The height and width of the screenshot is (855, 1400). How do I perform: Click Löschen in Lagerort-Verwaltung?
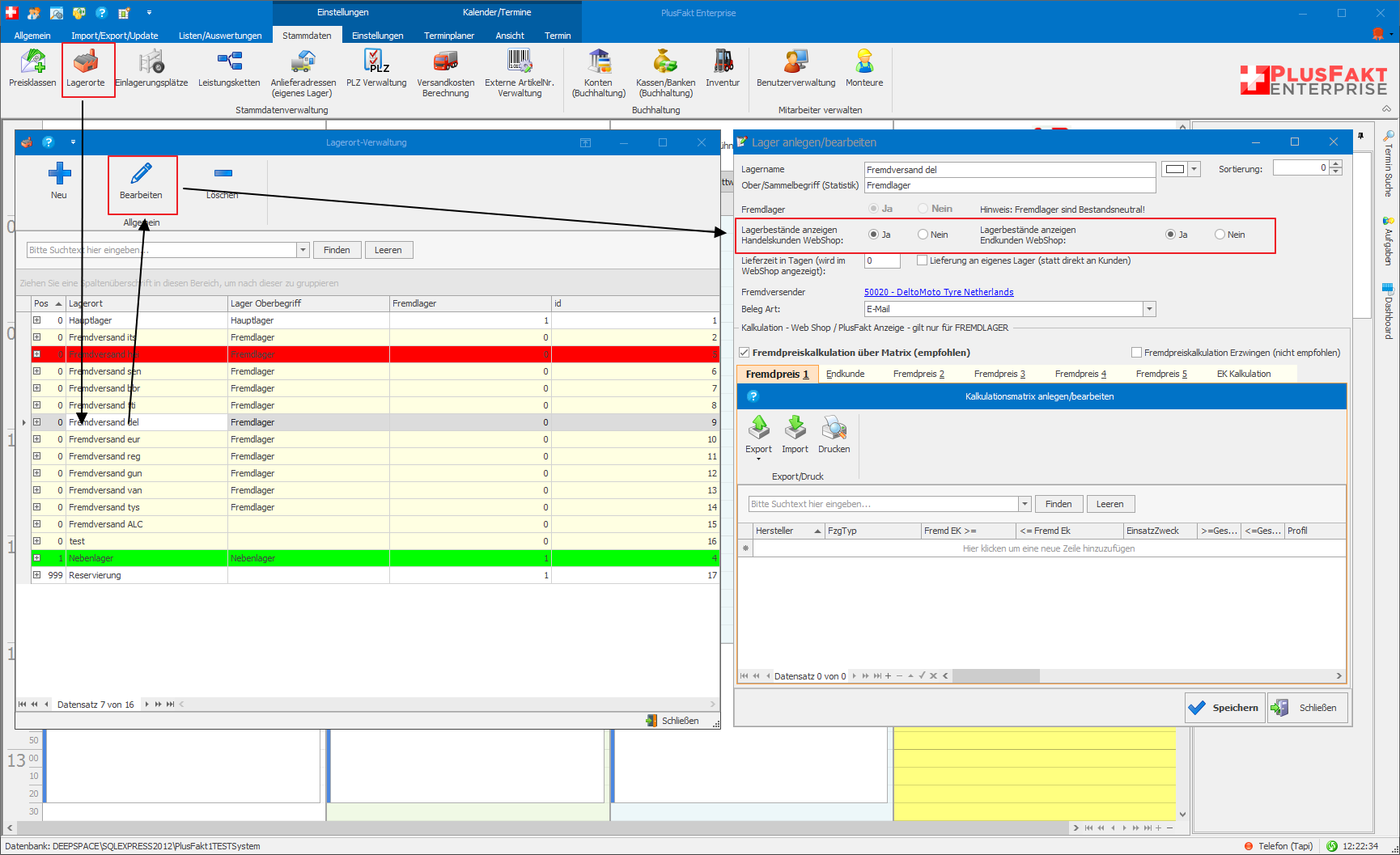223,184
